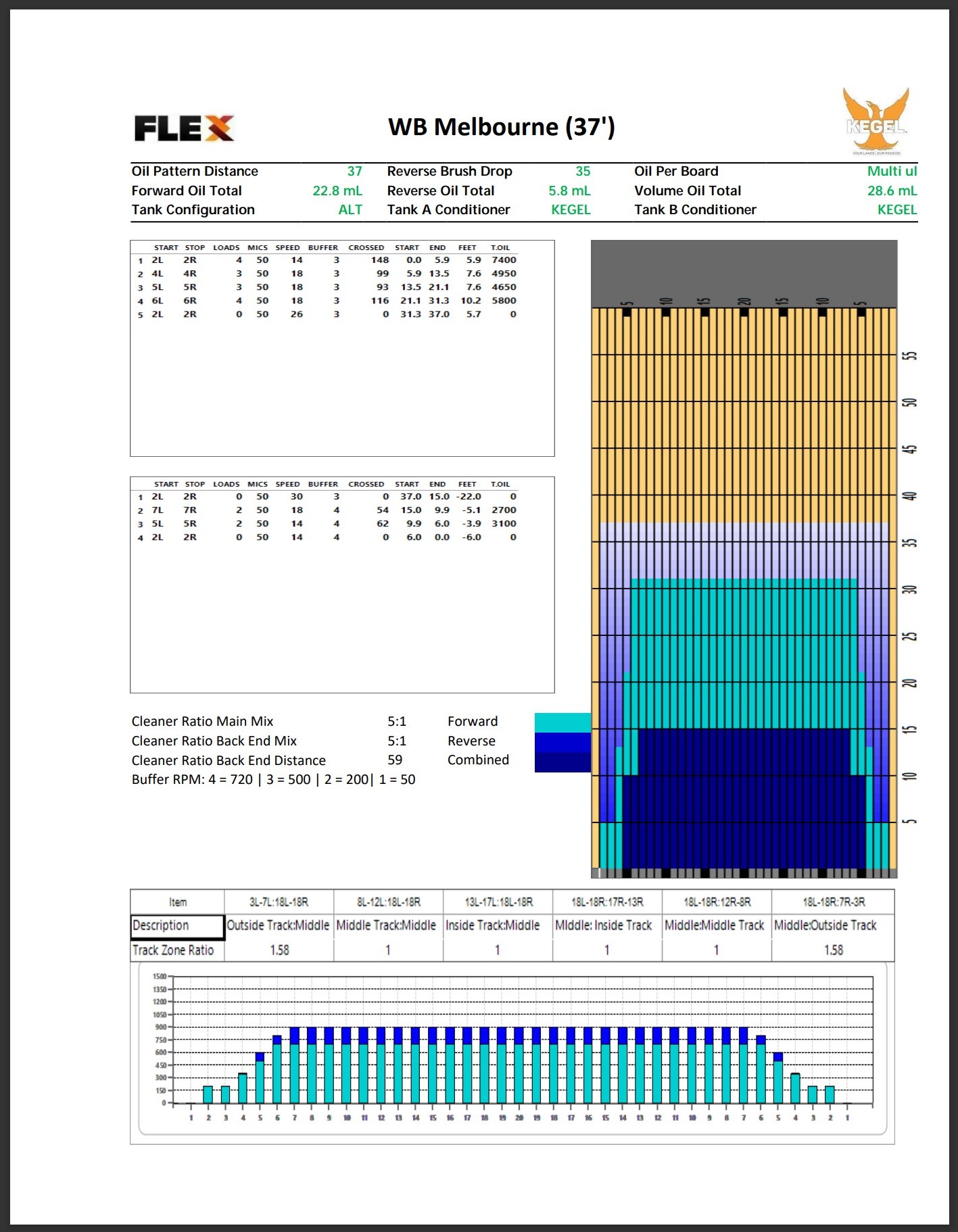Select reverse table T.OIL value 2700
The height and width of the screenshot is (1232, 958).
(x=504, y=510)
